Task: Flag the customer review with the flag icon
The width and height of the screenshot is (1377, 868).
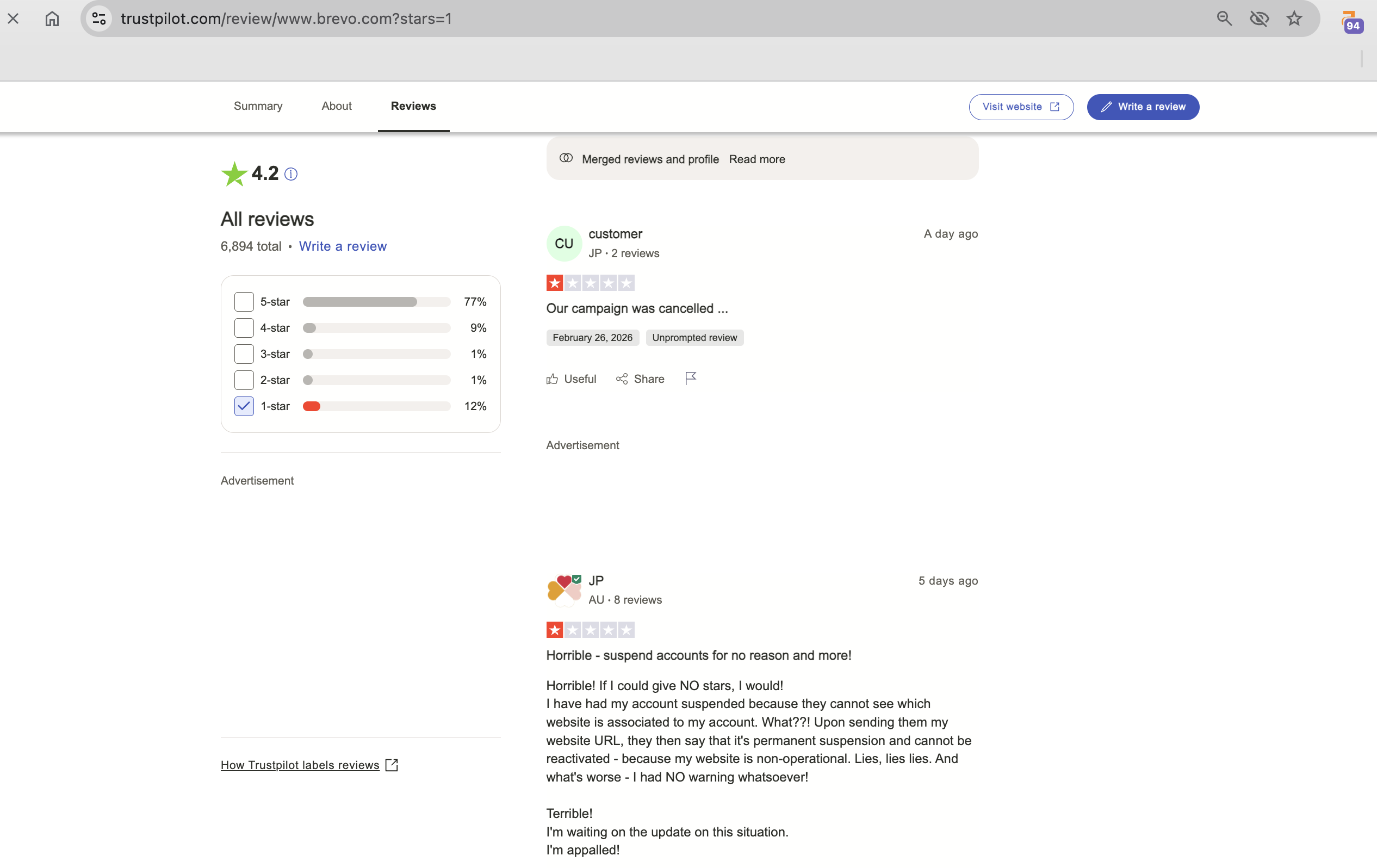Action: coord(691,379)
